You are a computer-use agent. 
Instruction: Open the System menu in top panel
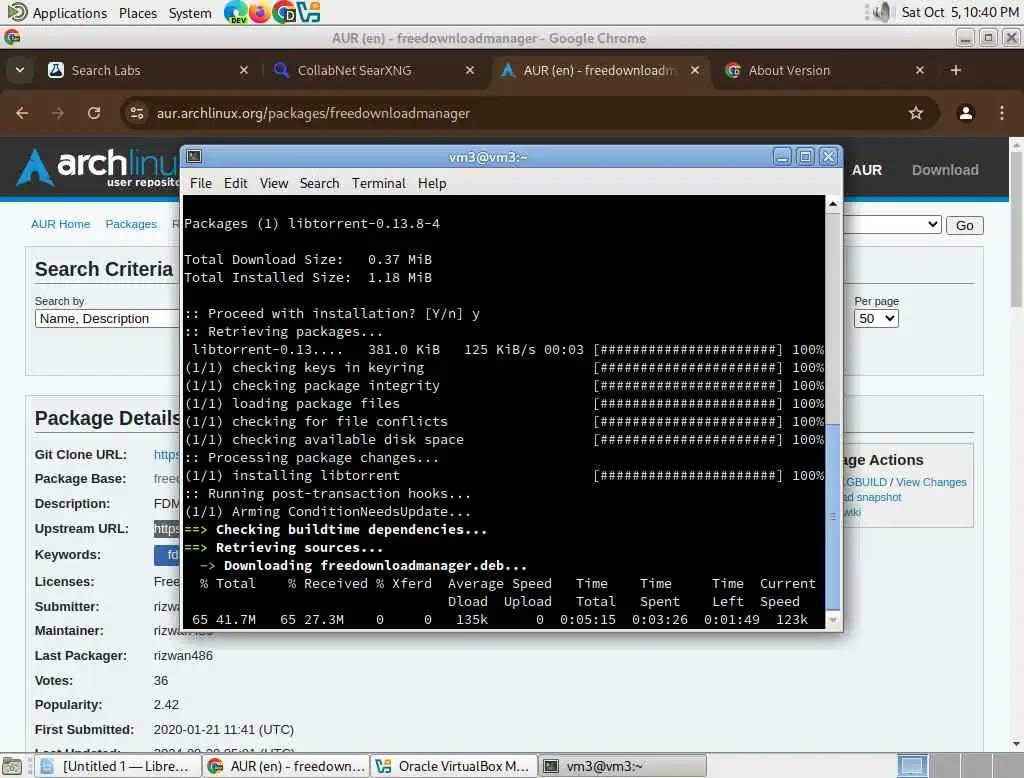pyautogui.click(x=190, y=12)
